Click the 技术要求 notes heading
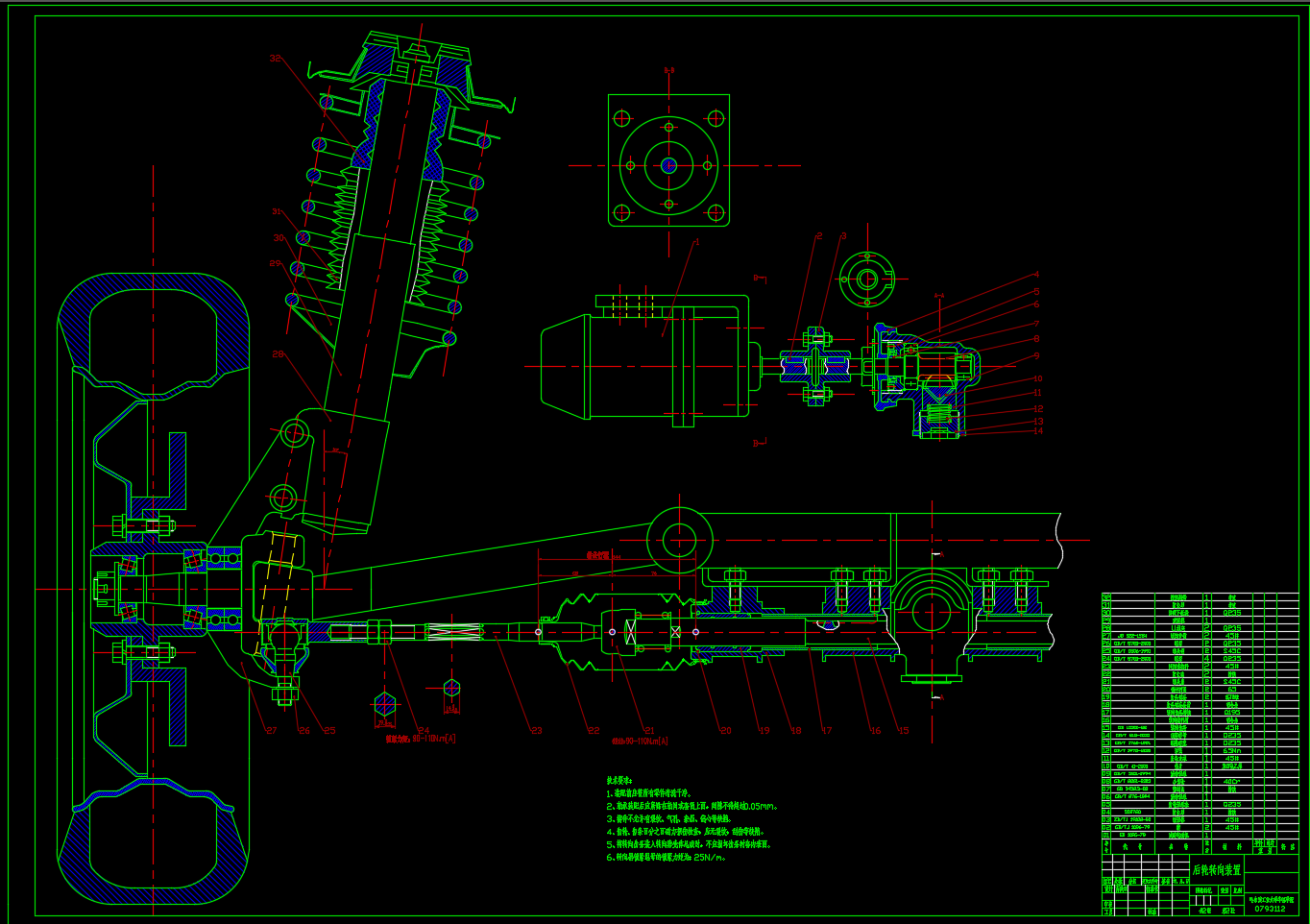The image size is (1310, 924). [619, 782]
